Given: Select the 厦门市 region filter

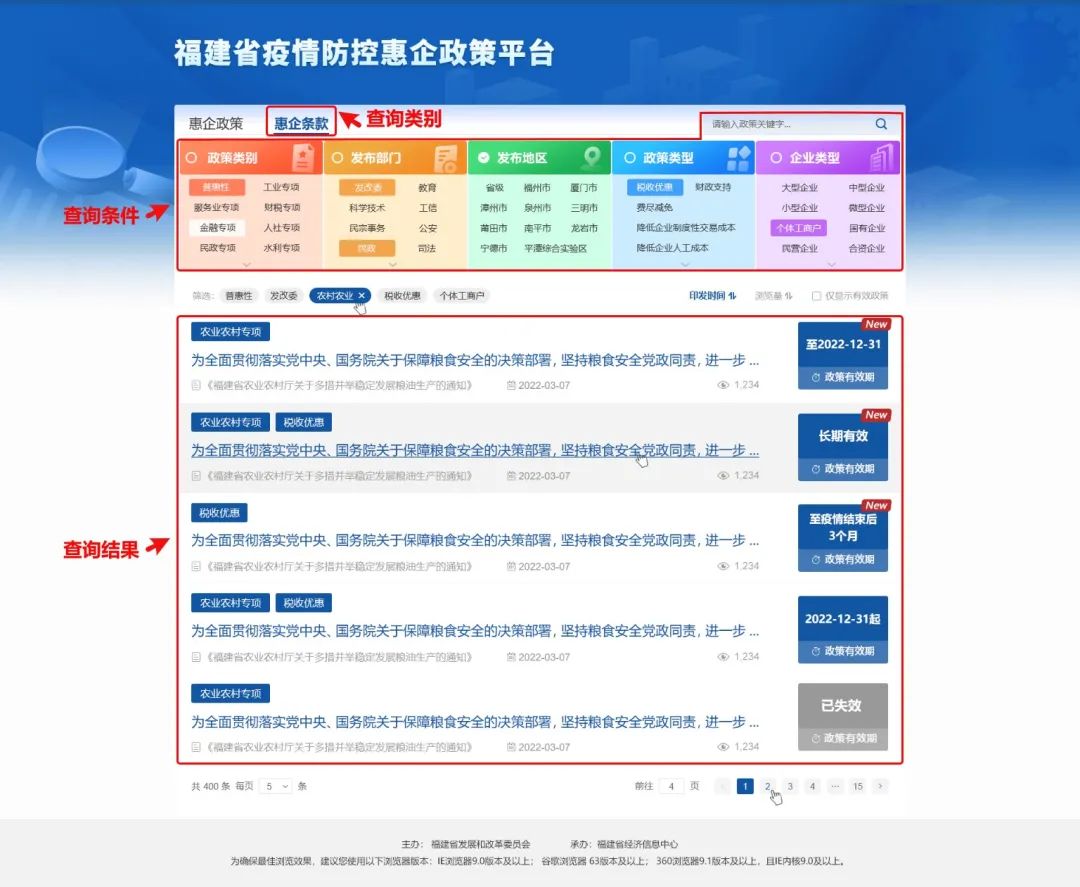Looking at the screenshot, I should pyautogui.click(x=584, y=188).
